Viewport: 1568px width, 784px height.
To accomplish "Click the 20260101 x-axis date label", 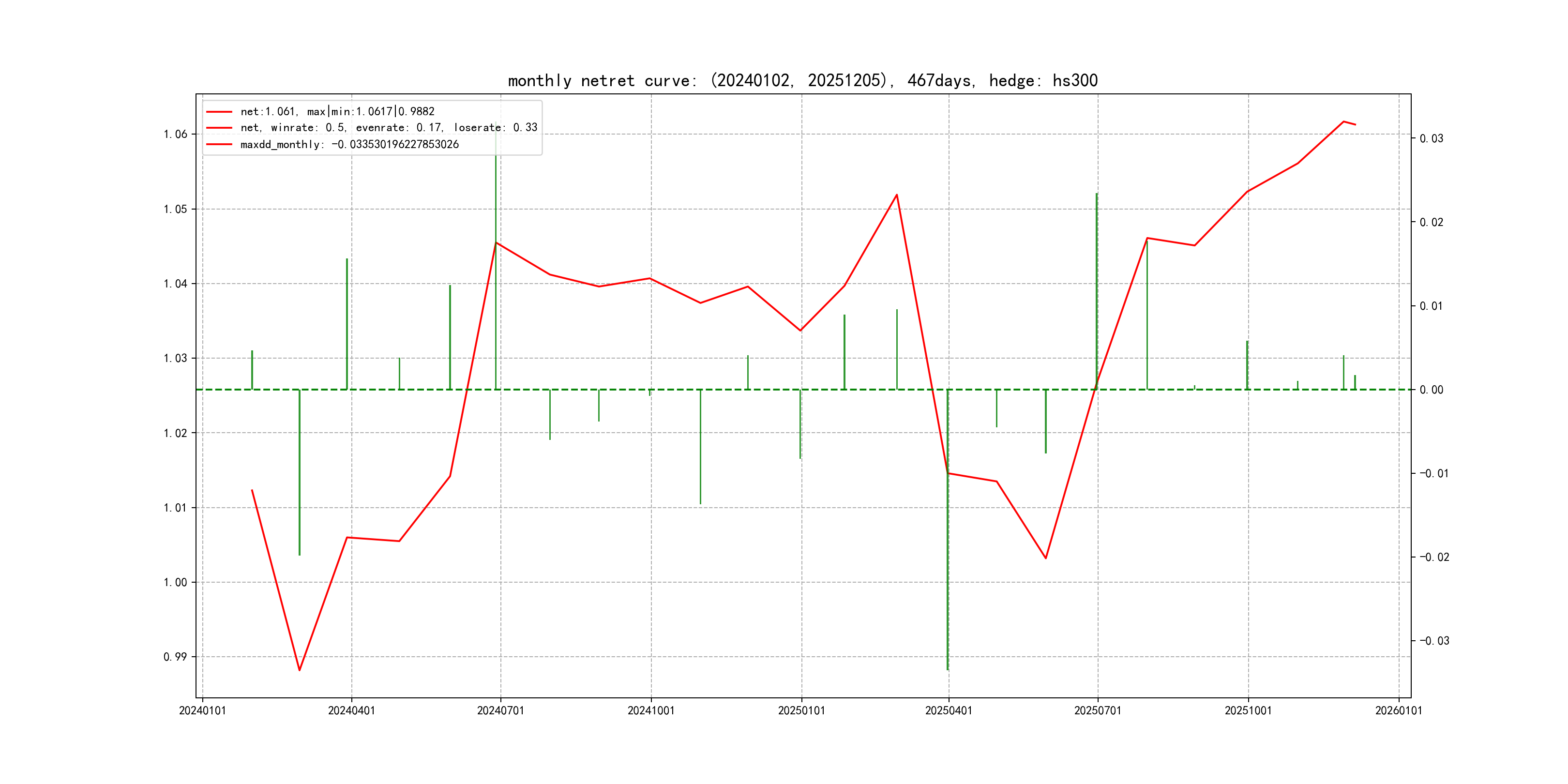I will (1398, 711).
